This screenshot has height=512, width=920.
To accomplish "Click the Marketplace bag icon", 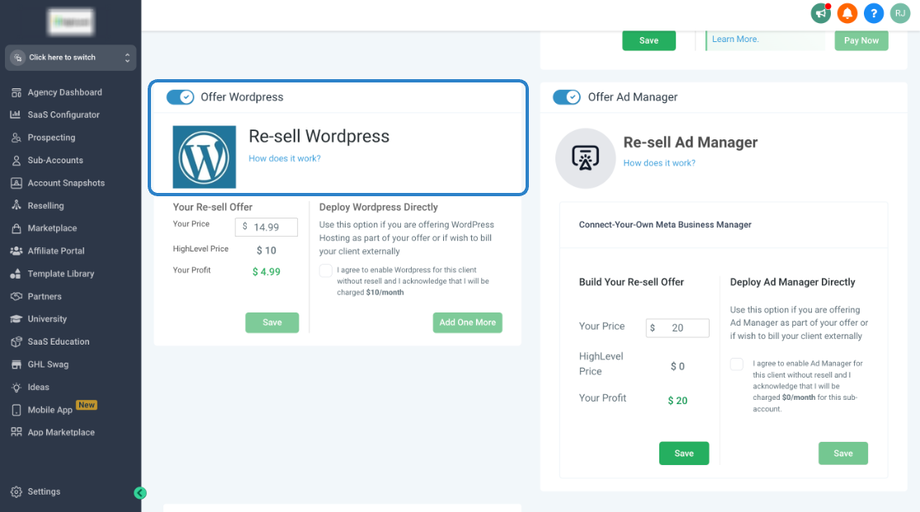I will point(16,228).
